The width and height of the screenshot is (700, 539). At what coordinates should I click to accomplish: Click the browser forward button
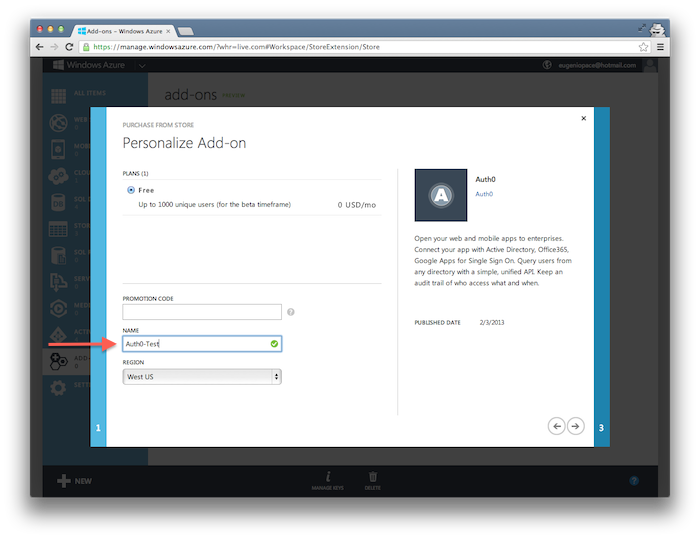click(x=54, y=47)
